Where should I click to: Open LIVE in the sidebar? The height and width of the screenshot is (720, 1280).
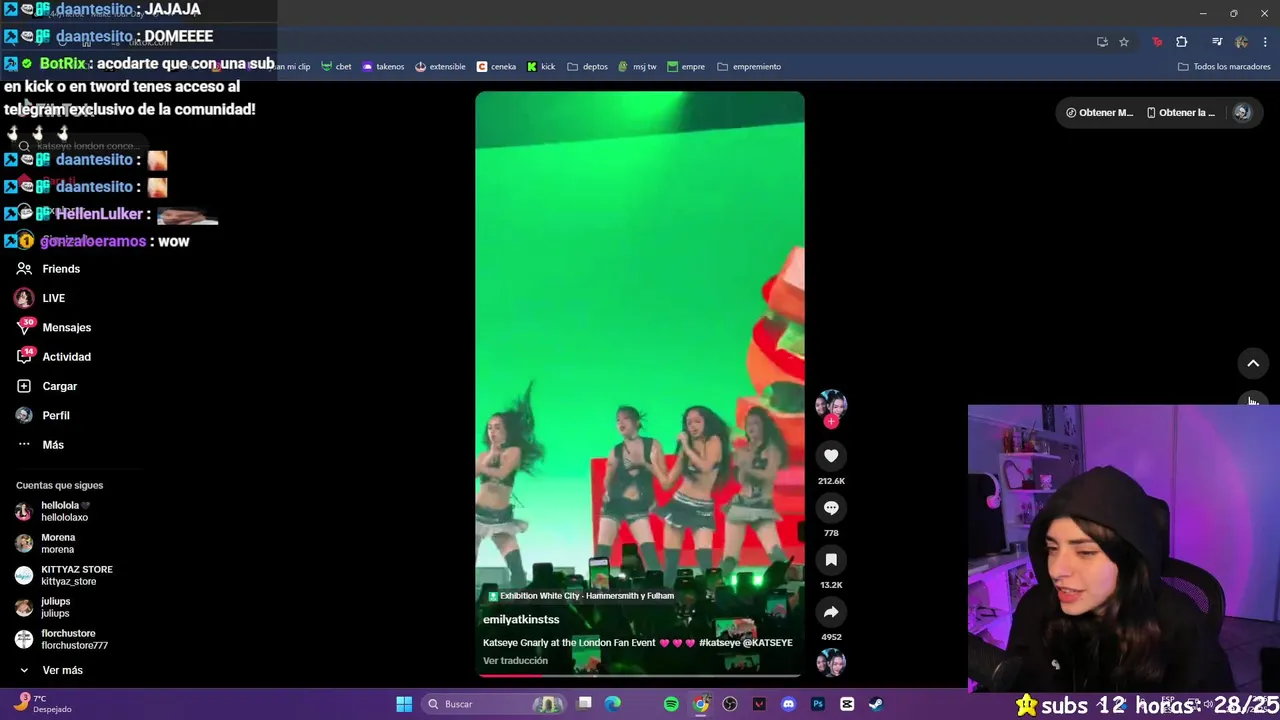[x=54, y=298]
